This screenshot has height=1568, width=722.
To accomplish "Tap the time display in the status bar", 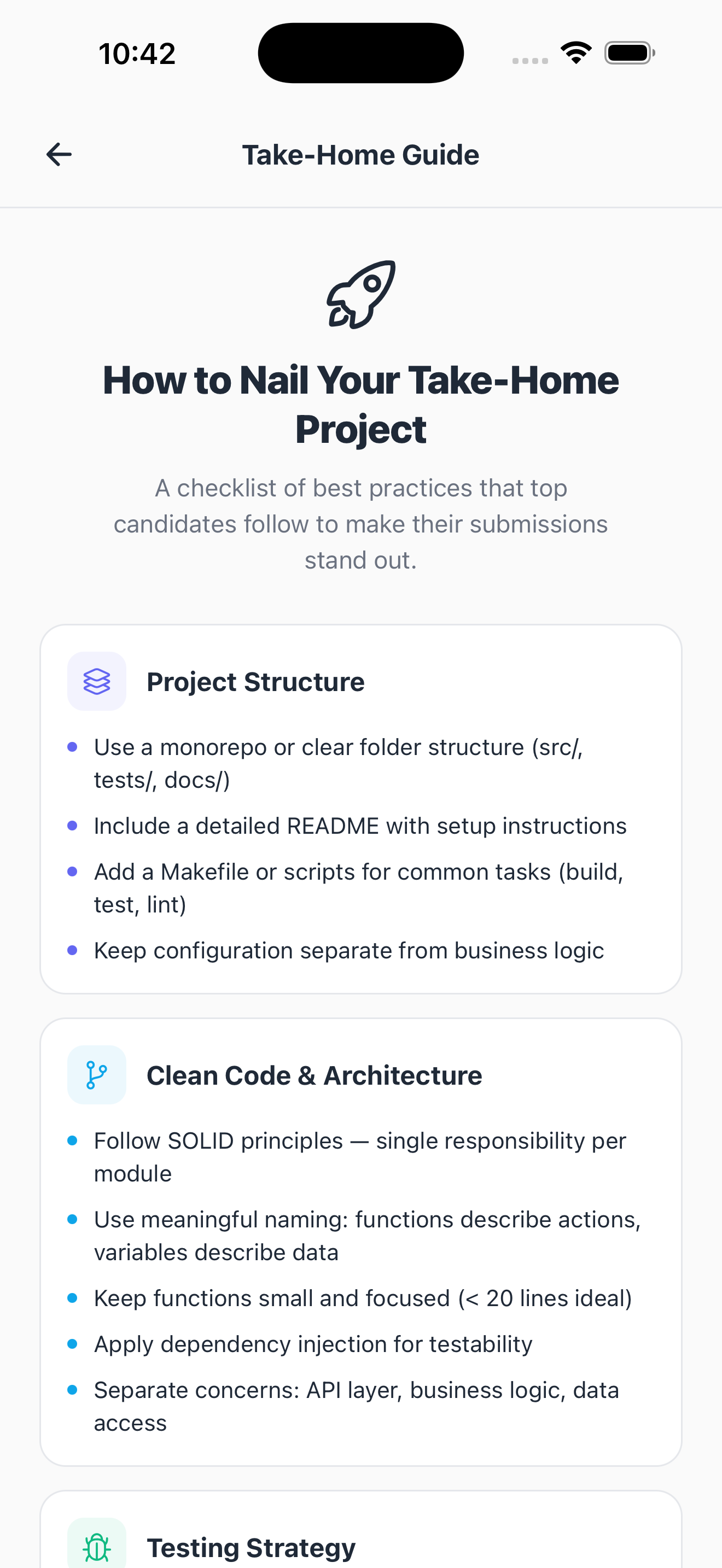I will pos(137,52).
